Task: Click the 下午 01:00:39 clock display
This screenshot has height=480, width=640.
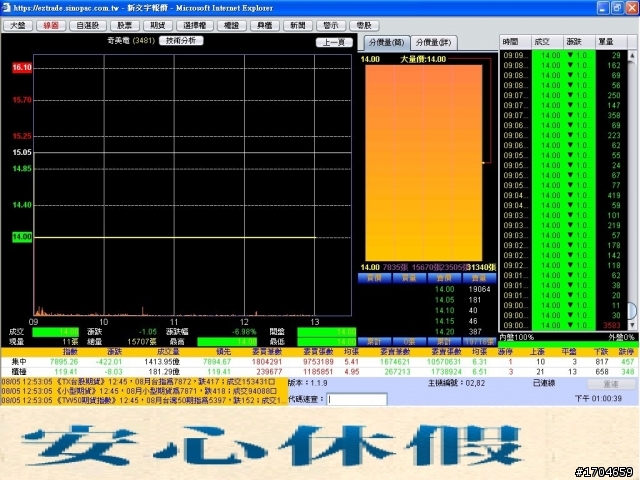Action: click(598, 398)
